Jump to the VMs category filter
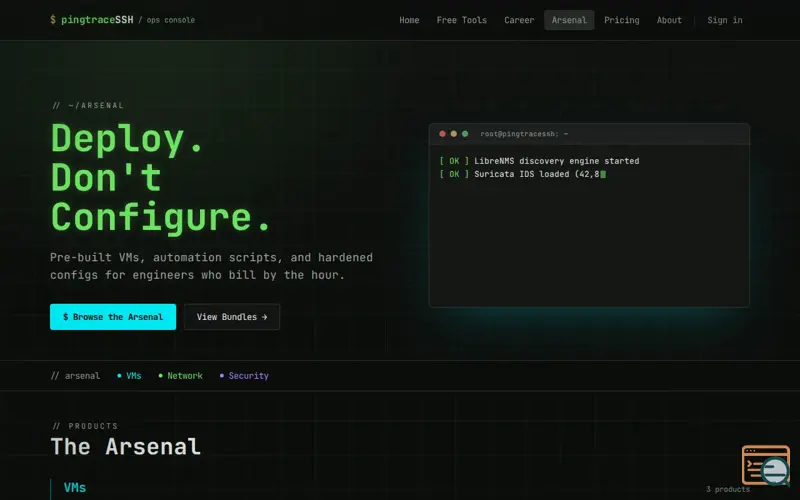The width and height of the screenshot is (800, 500). click(129, 376)
